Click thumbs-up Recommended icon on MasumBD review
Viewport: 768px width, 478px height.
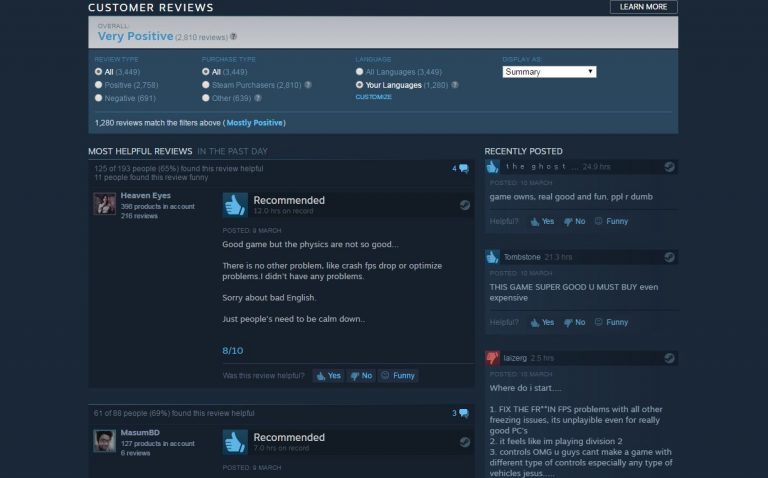[x=235, y=442]
